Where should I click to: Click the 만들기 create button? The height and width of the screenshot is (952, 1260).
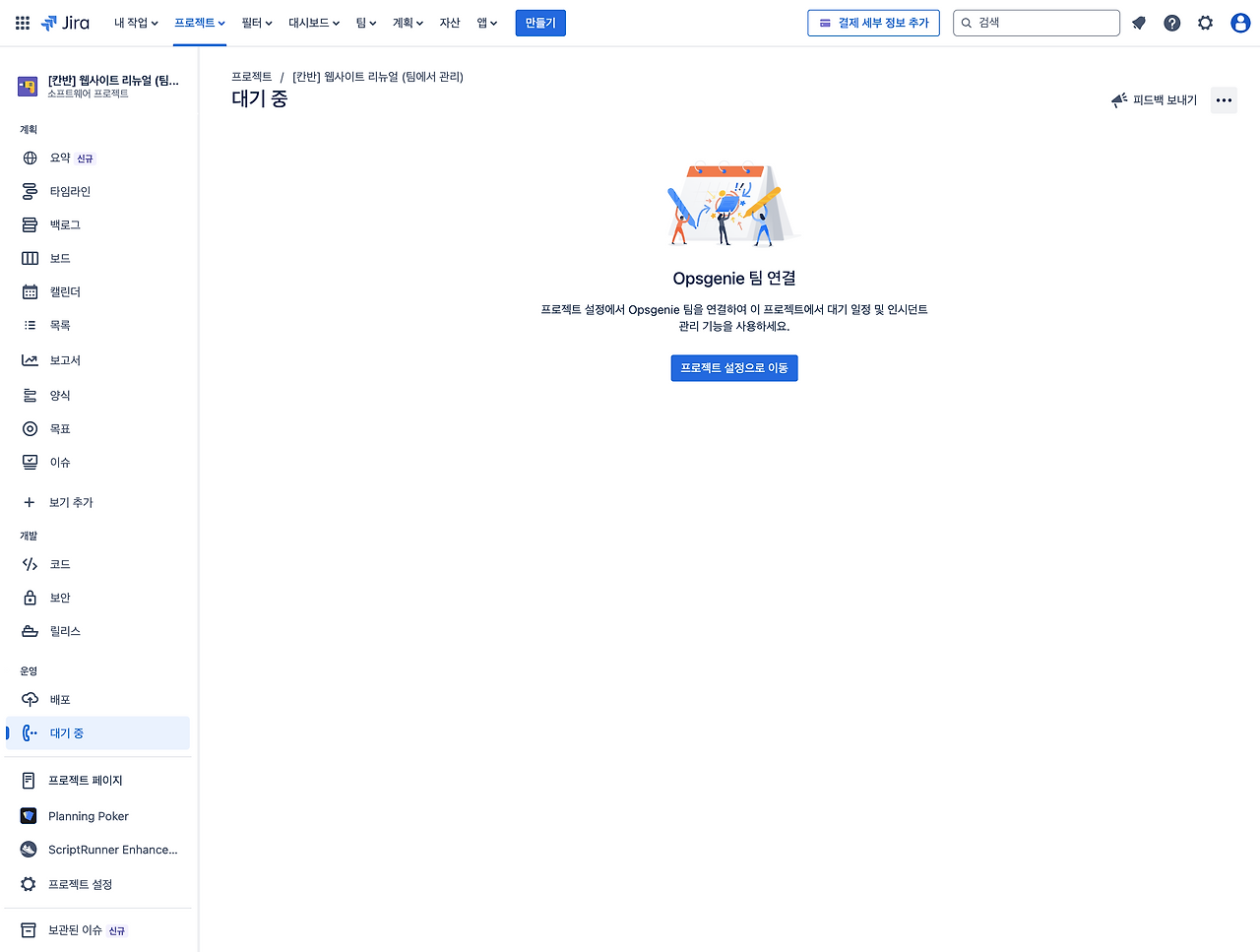tap(540, 23)
